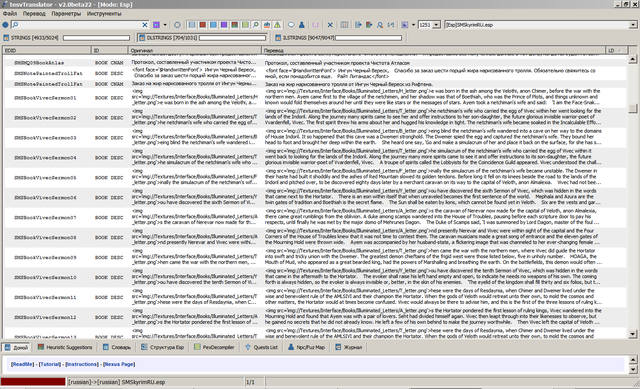Select the SMSBookVivecSermon07 row
The width and height of the screenshot is (640, 389).
[315, 218]
